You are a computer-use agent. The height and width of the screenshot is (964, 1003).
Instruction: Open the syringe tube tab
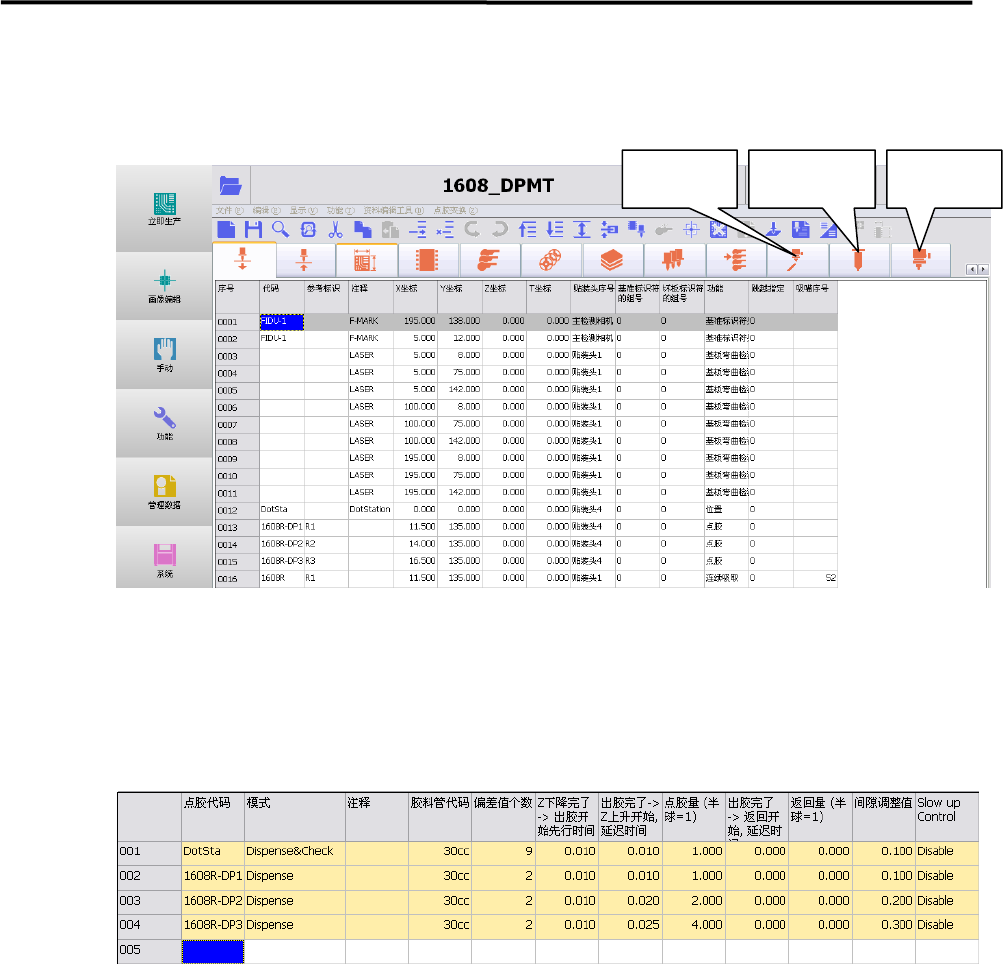858,260
